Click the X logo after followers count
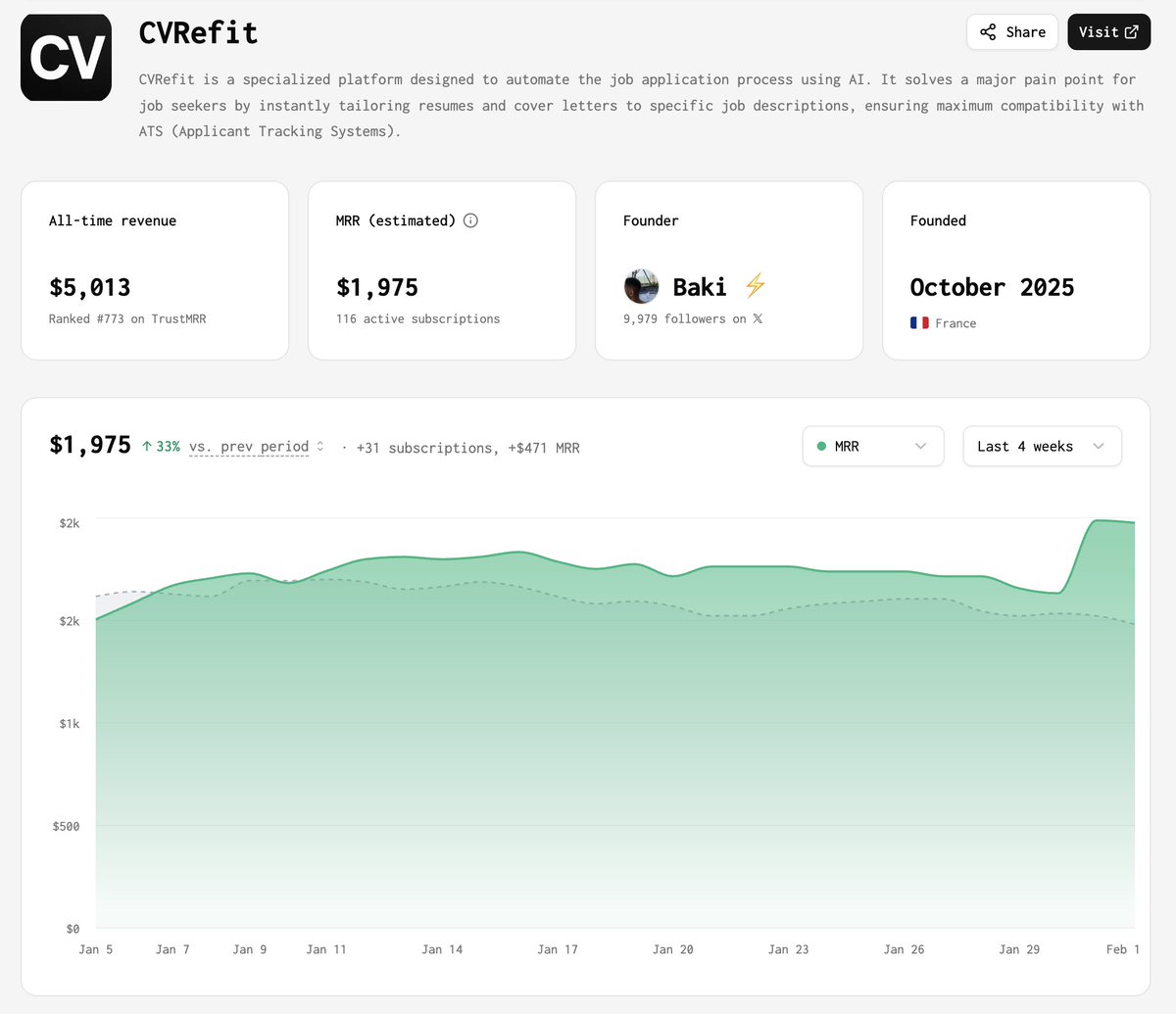 click(758, 319)
